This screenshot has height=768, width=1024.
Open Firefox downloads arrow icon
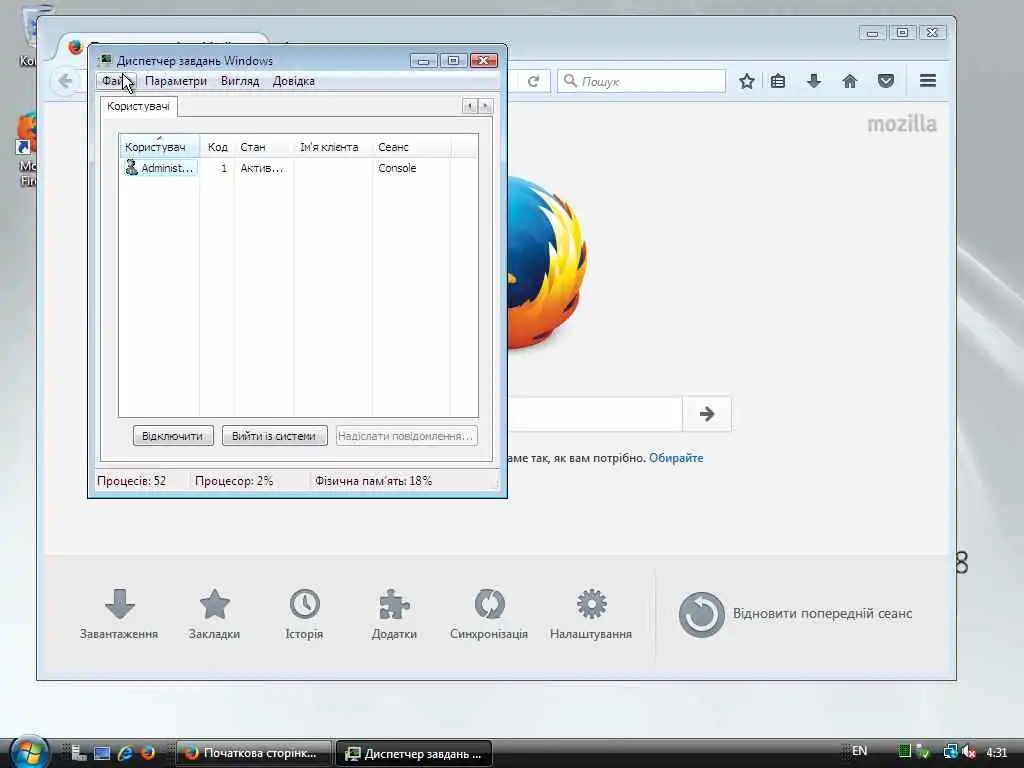coord(814,81)
